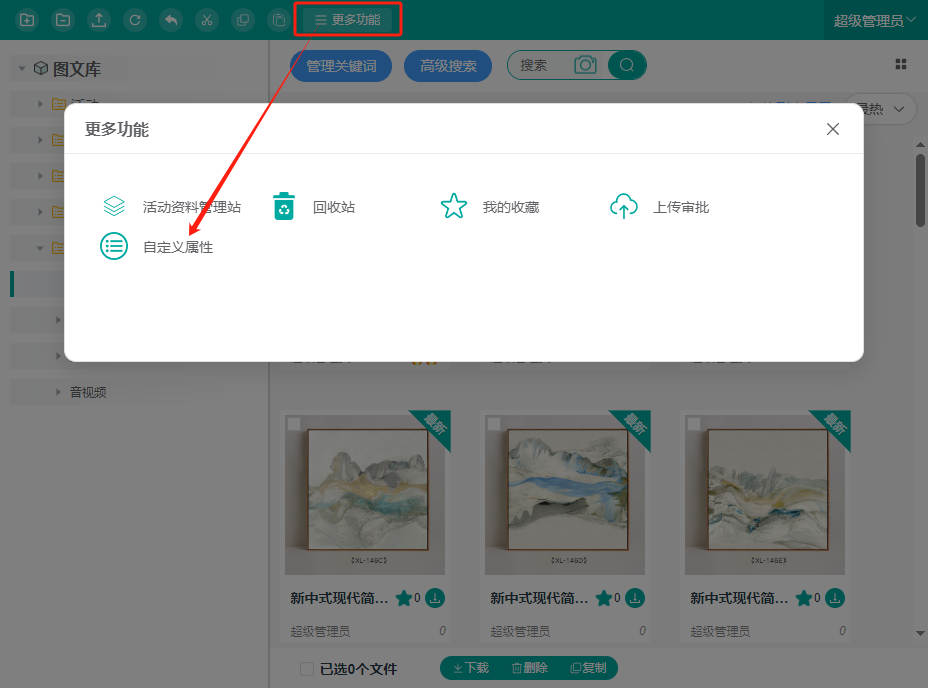Collapse the 图文库 tree root
The image size is (928, 688).
click(21, 69)
